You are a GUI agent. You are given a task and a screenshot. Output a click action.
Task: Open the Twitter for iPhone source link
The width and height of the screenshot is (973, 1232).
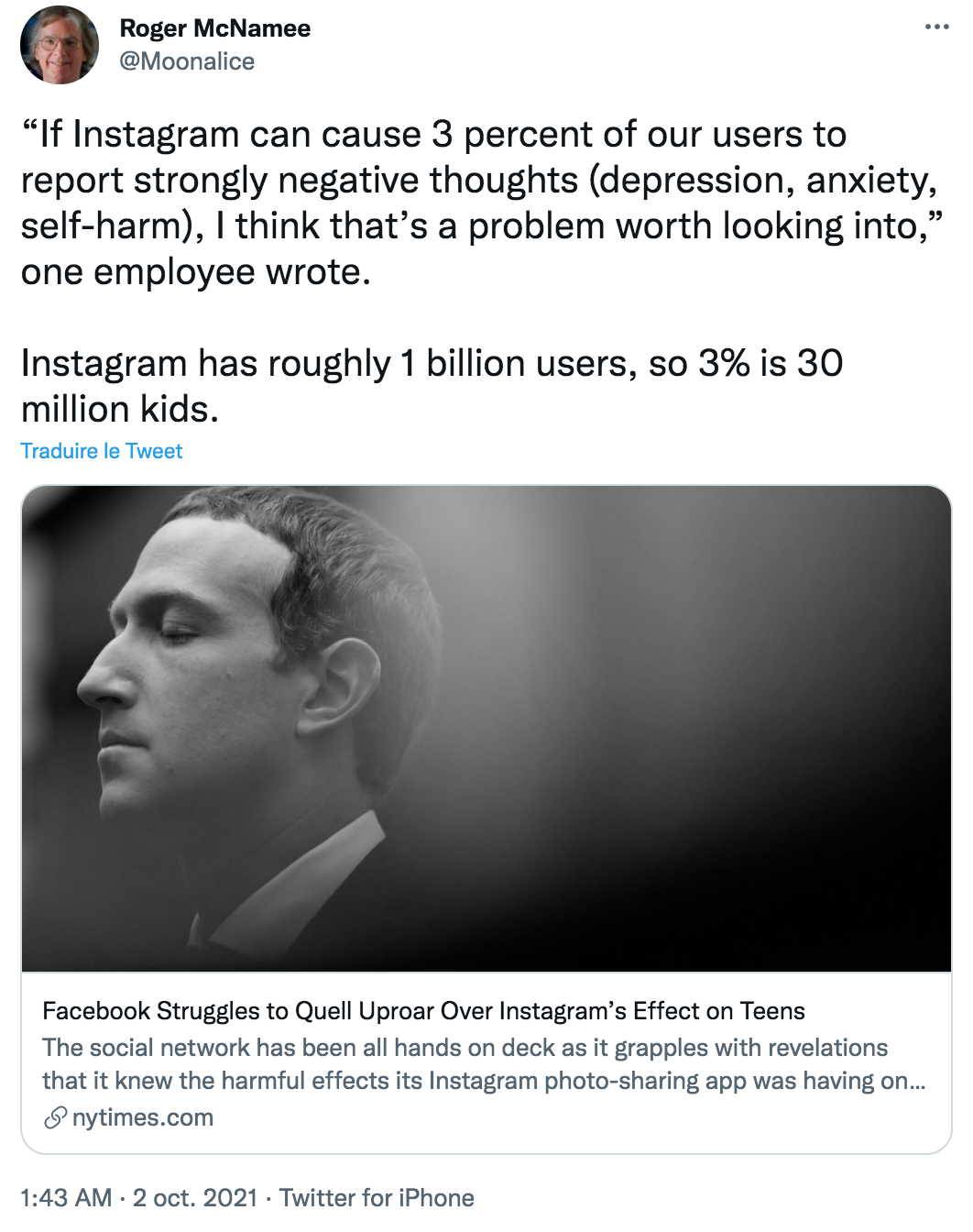tap(377, 1198)
